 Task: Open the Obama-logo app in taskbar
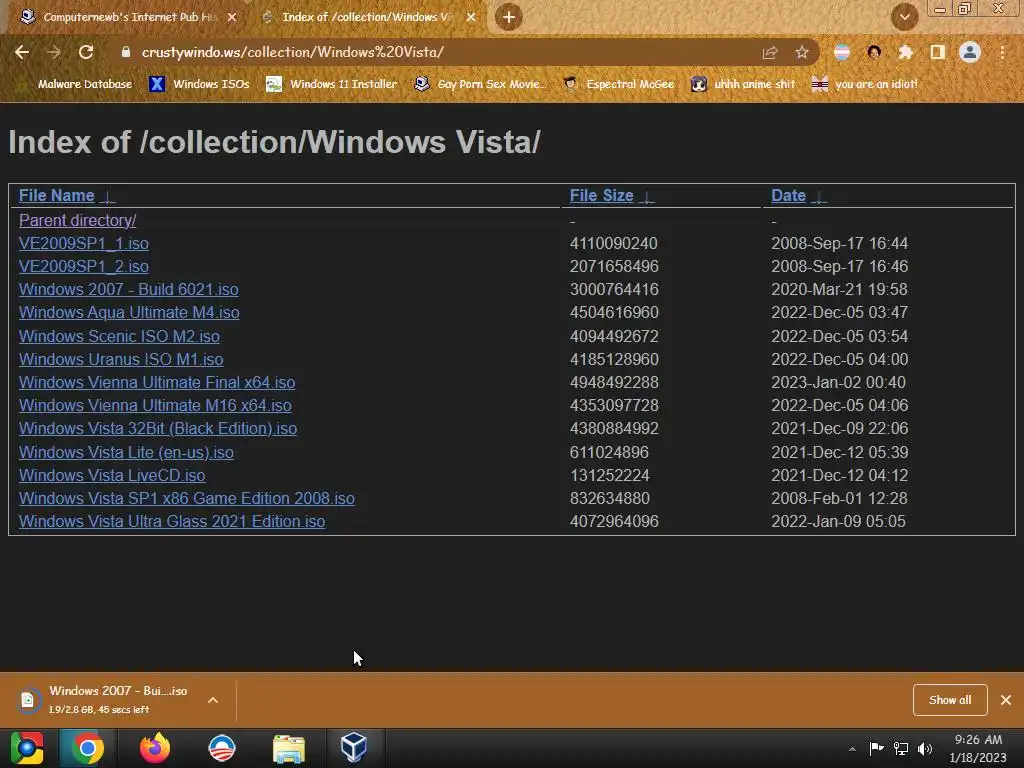222,748
